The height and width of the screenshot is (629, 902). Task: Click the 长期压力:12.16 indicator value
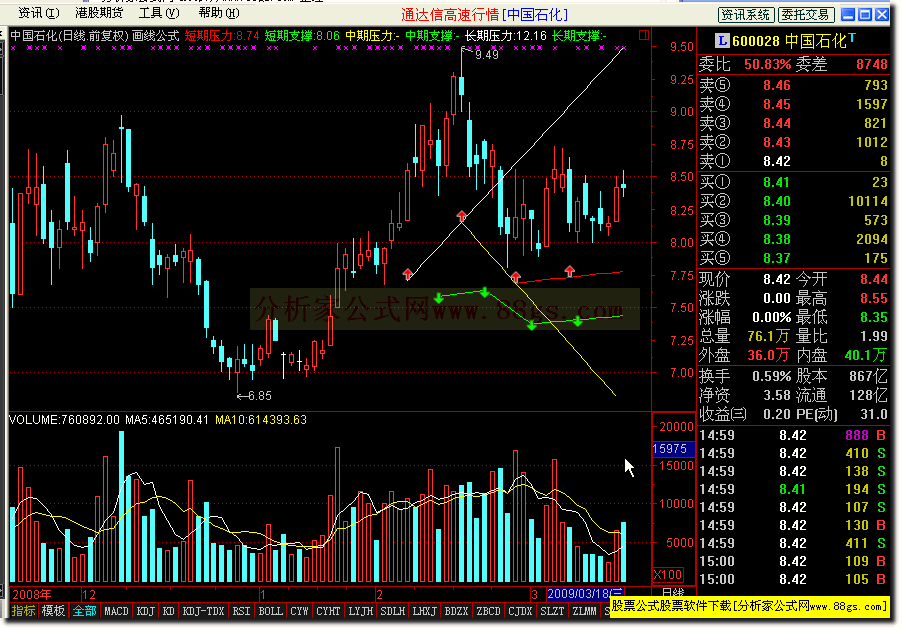[x=506, y=36]
